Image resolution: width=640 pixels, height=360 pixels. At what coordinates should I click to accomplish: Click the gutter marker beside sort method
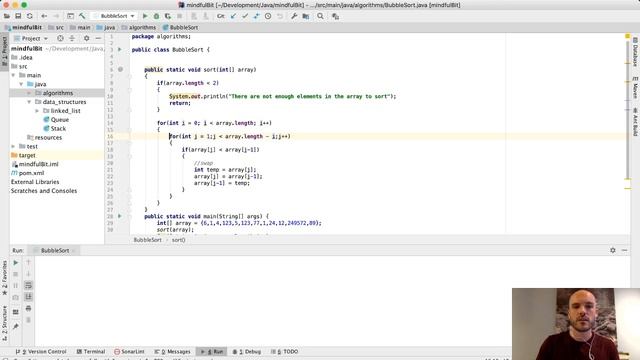pos(120,69)
